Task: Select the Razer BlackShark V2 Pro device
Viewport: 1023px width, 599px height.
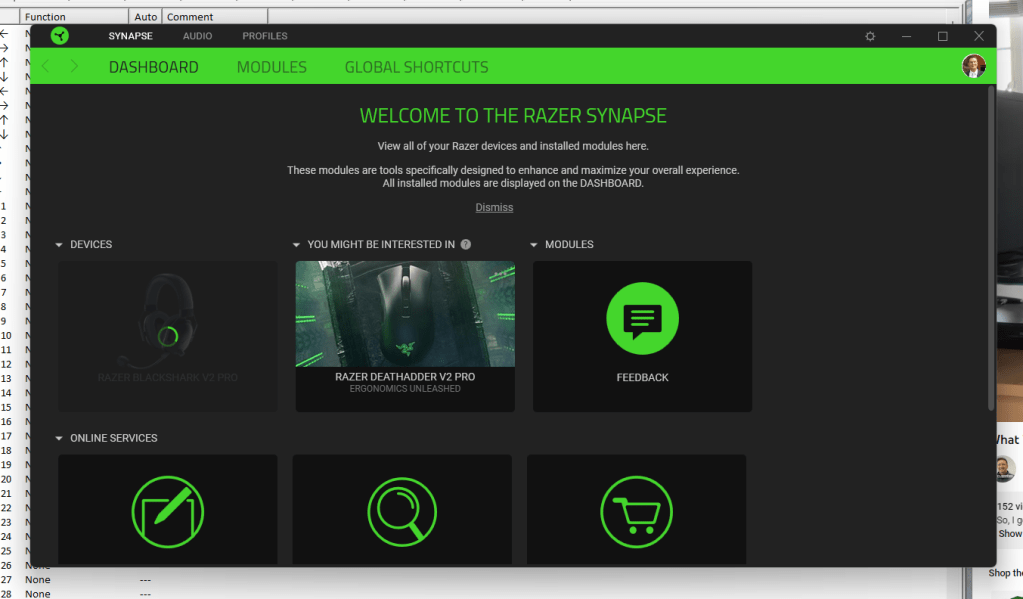Action: click(x=168, y=336)
